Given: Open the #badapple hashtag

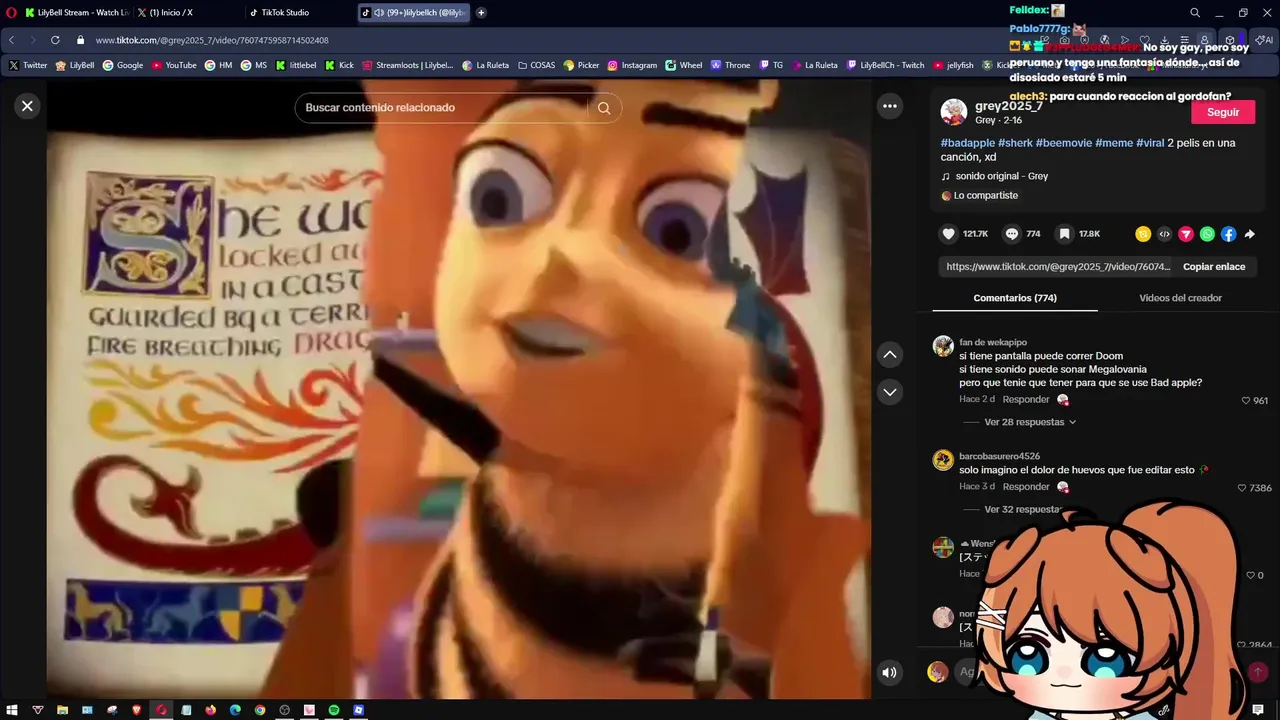Looking at the screenshot, I should 967,143.
